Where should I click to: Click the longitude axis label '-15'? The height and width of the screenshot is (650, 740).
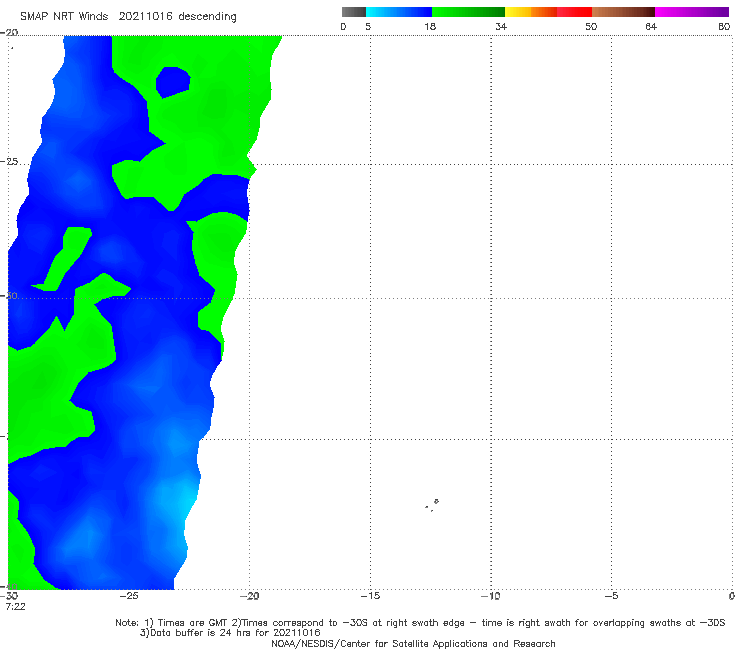click(x=370, y=596)
